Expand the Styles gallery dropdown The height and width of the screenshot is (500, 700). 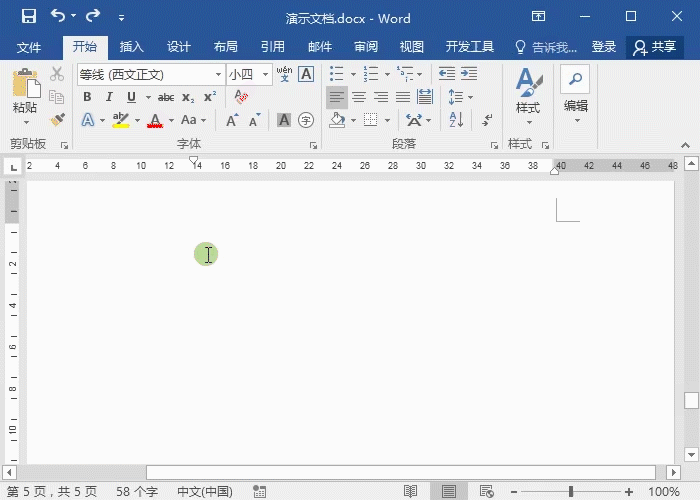click(x=527, y=120)
